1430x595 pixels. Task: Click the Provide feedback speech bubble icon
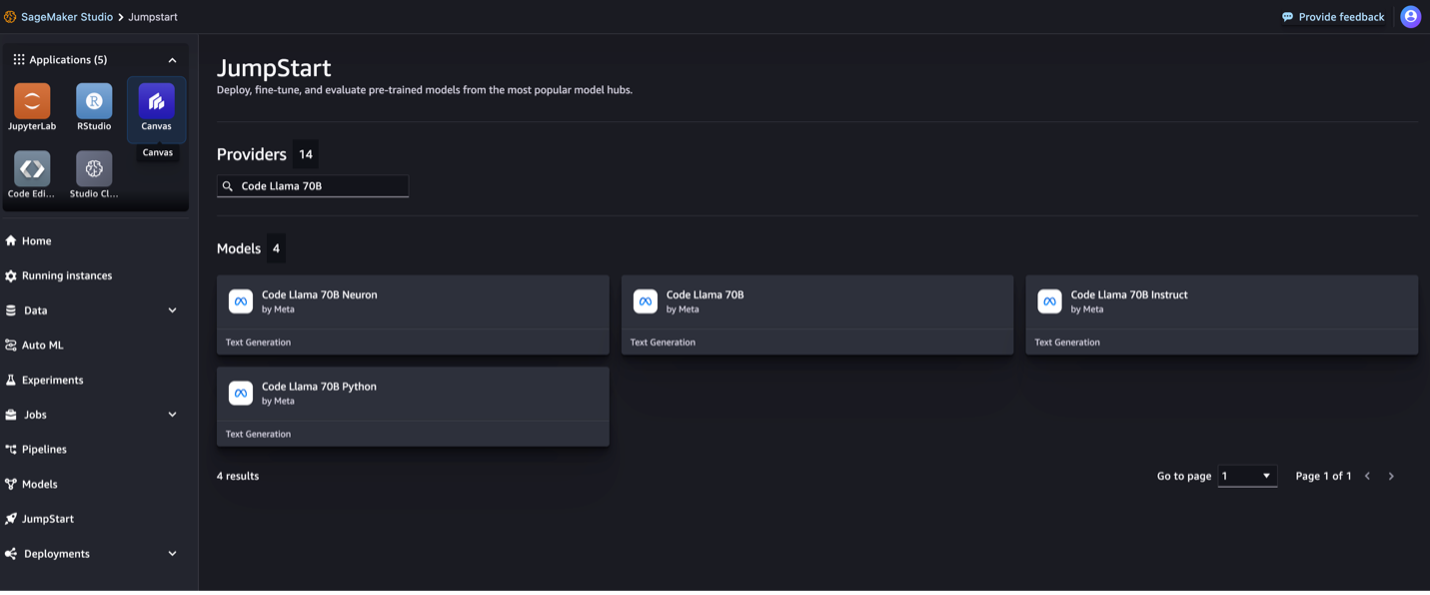coord(1288,17)
